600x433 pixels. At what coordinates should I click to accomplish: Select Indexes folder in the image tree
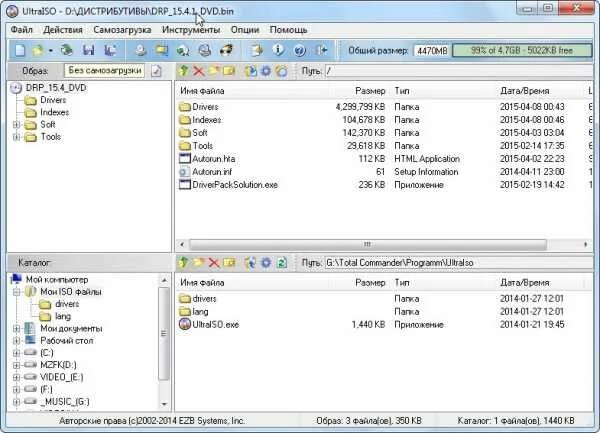tap(54, 112)
